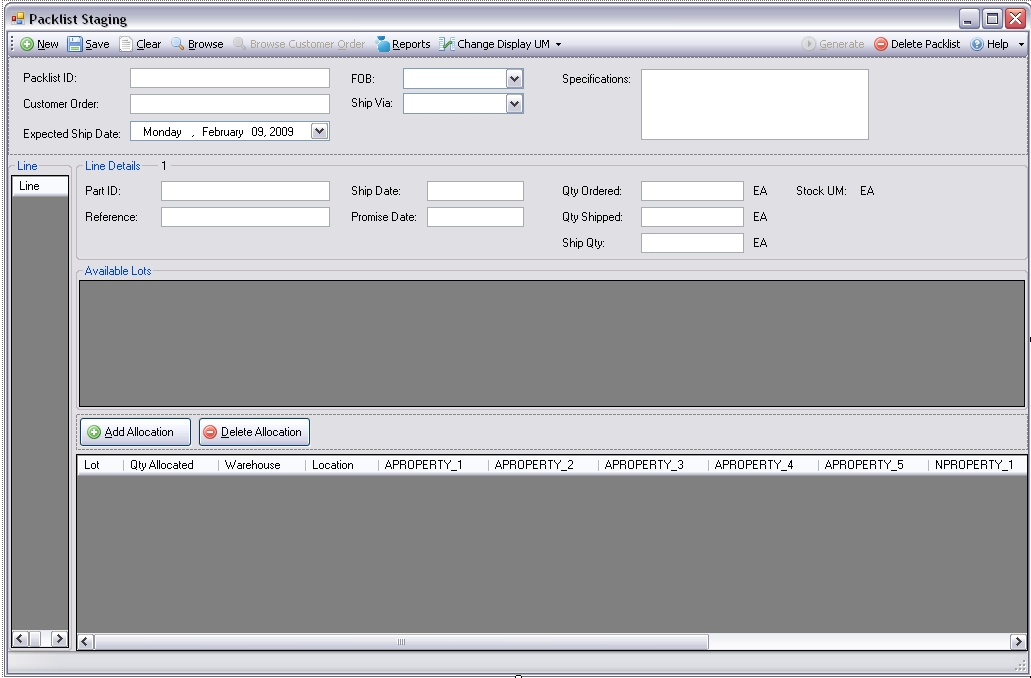Click the Delete Packlist red icon

[x=881, y=44]
